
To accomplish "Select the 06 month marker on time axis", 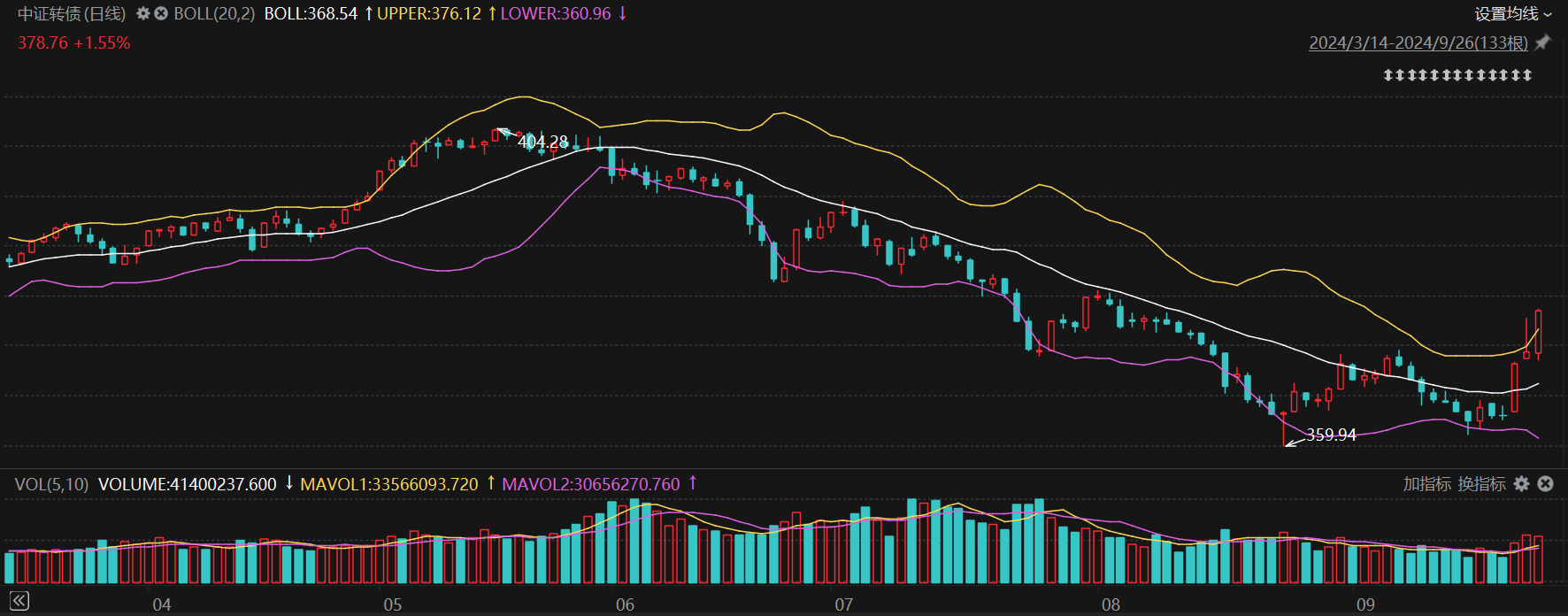I will click(x=625, y=604).
